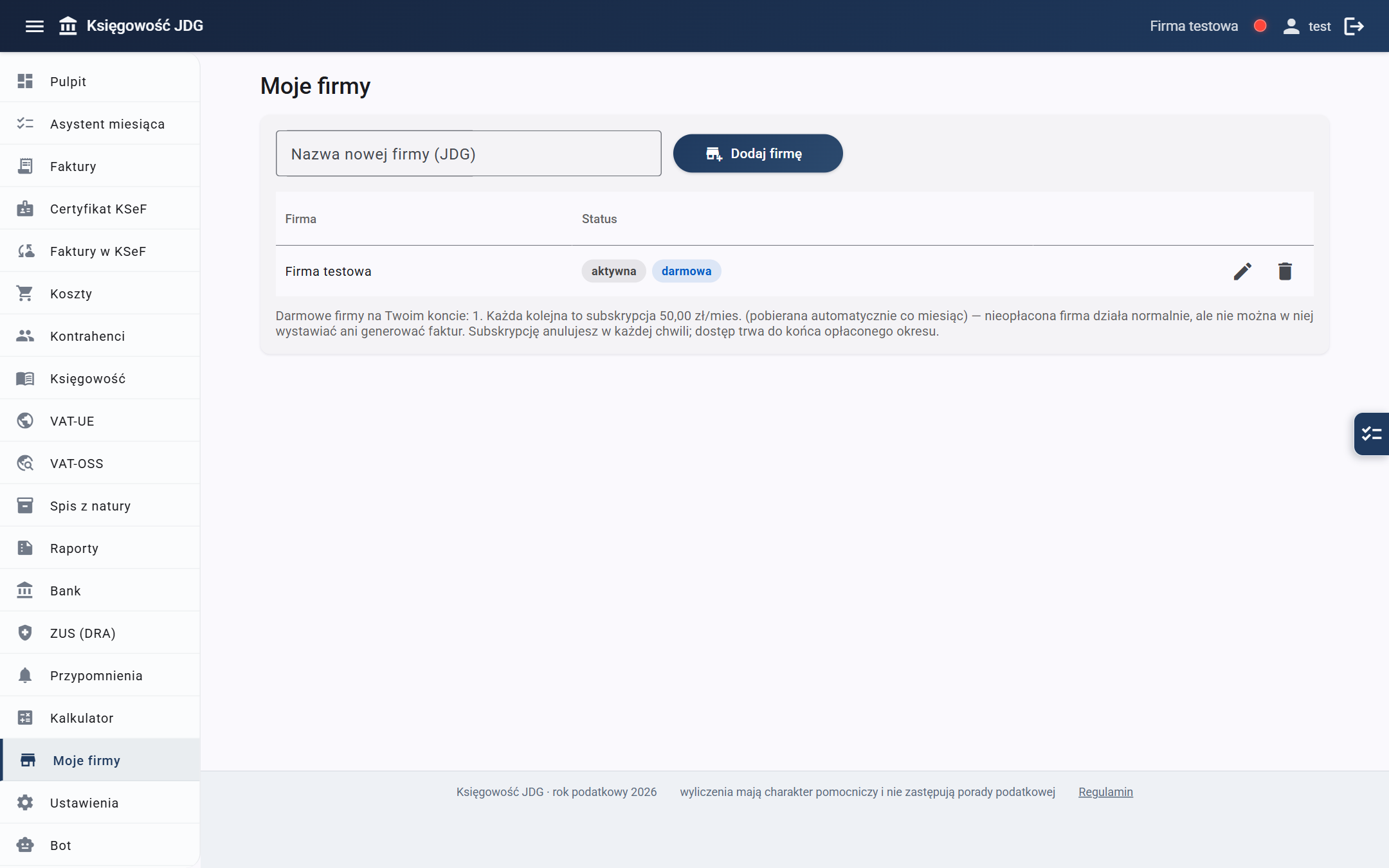
Task: Open VAT-OSS in the sidebar
Action: (x=100, y=463)
